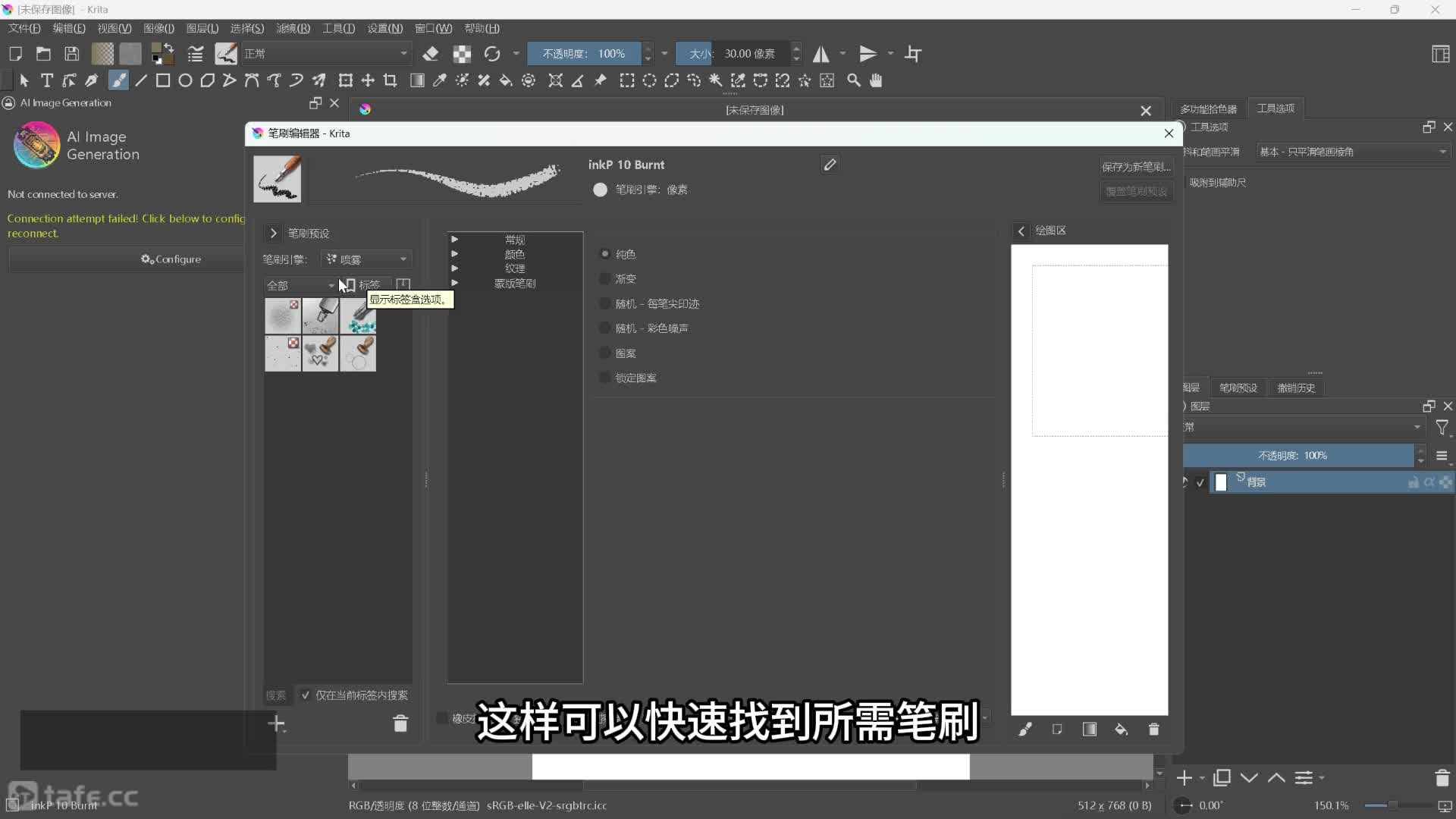Click Configure button in AI panel

point(171,259)
